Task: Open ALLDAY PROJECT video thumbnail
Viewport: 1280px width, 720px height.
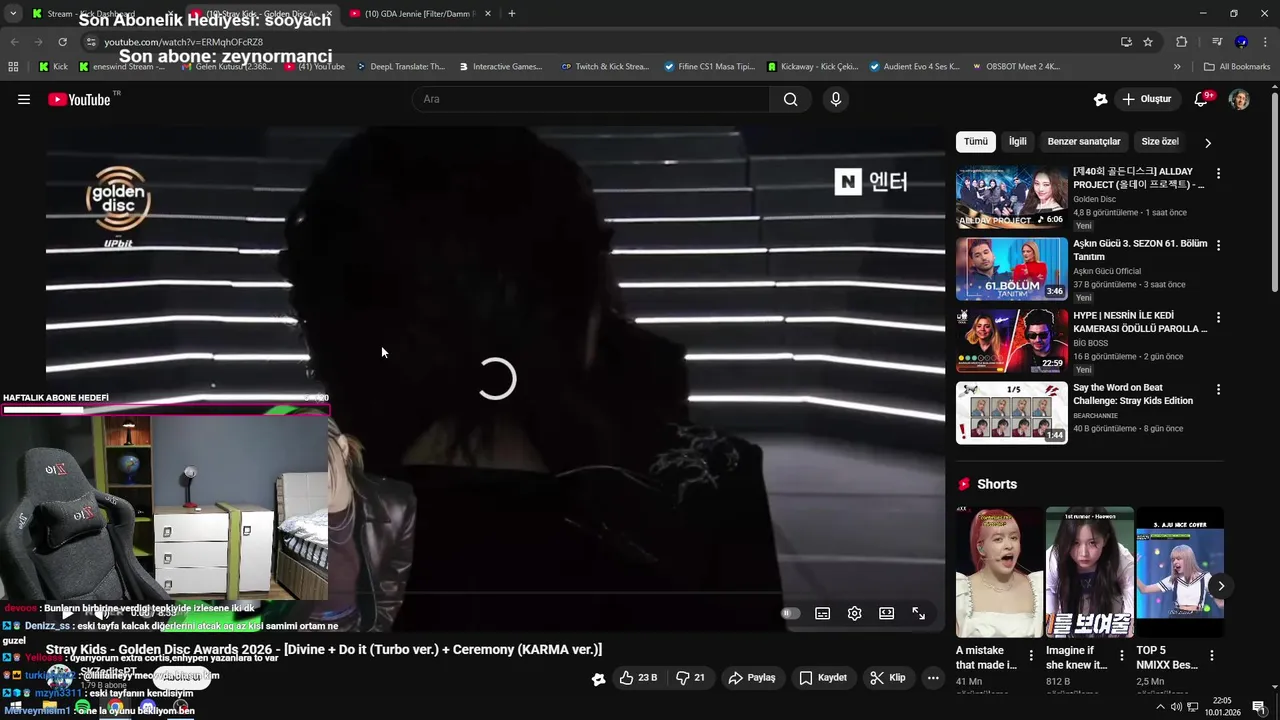Action: click(1012, 197)
